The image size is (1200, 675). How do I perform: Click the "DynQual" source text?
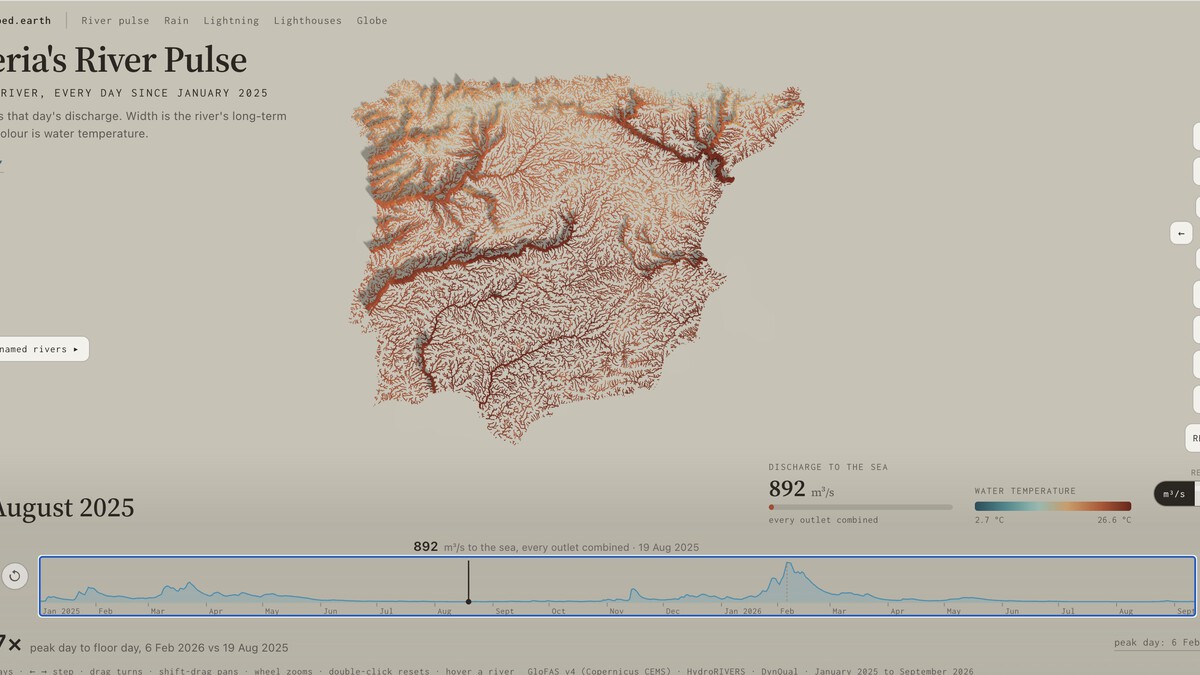(x=780, y=672)
